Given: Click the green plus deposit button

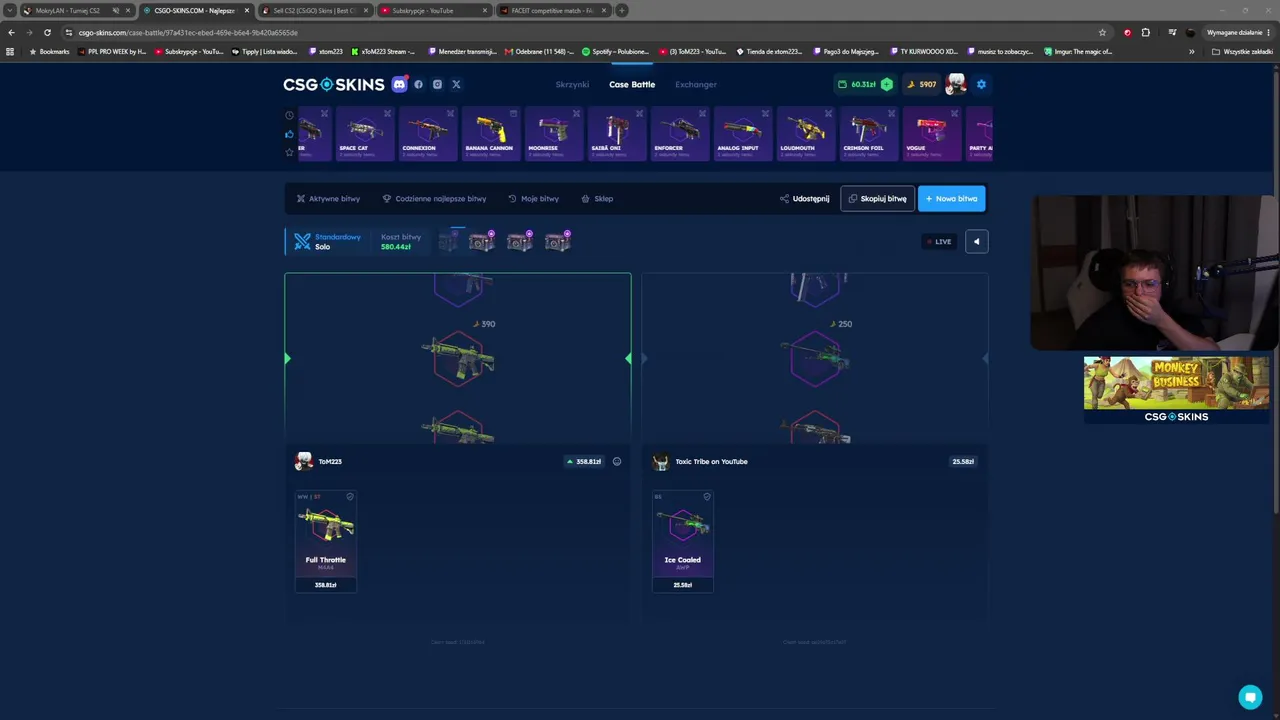Looking at the screenshot, I should (886, 84).
